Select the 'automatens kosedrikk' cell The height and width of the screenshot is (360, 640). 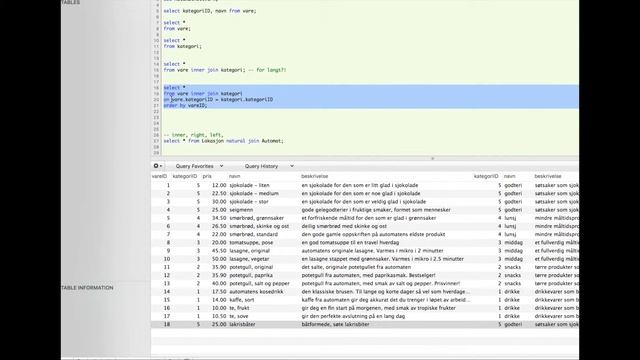[256, 291]
